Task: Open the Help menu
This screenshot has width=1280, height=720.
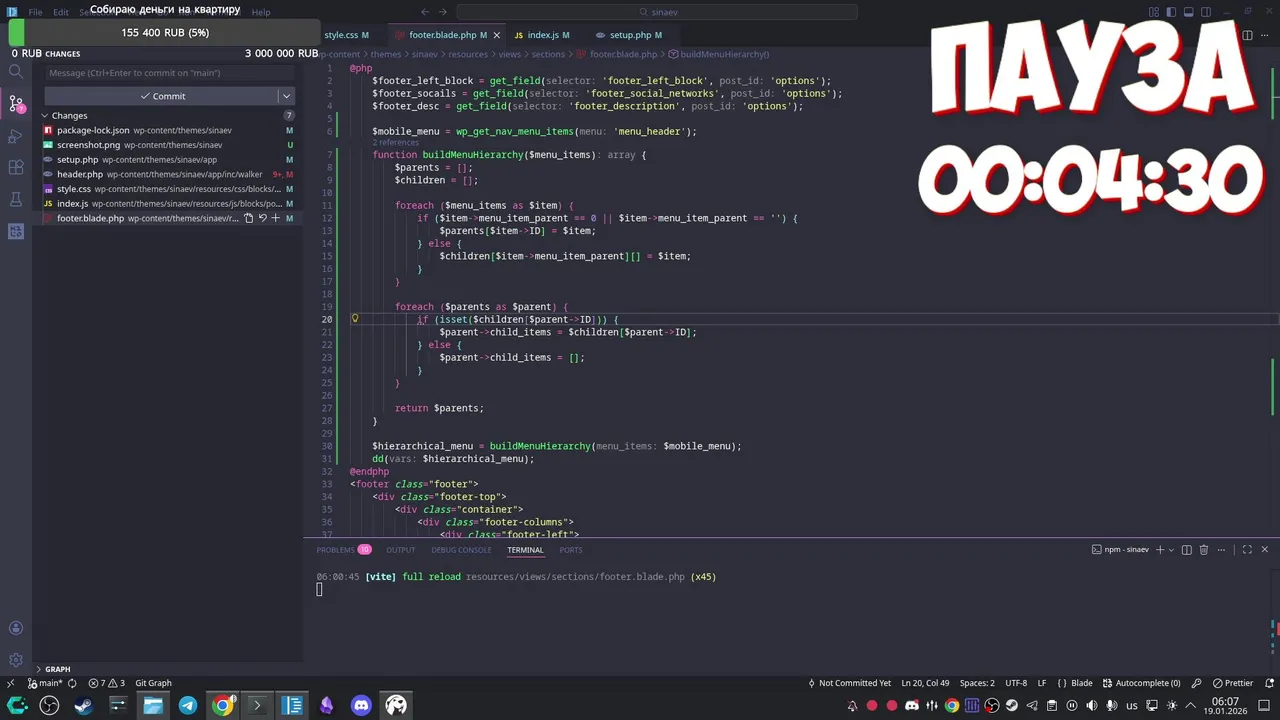Action: (x=261, y=12)
